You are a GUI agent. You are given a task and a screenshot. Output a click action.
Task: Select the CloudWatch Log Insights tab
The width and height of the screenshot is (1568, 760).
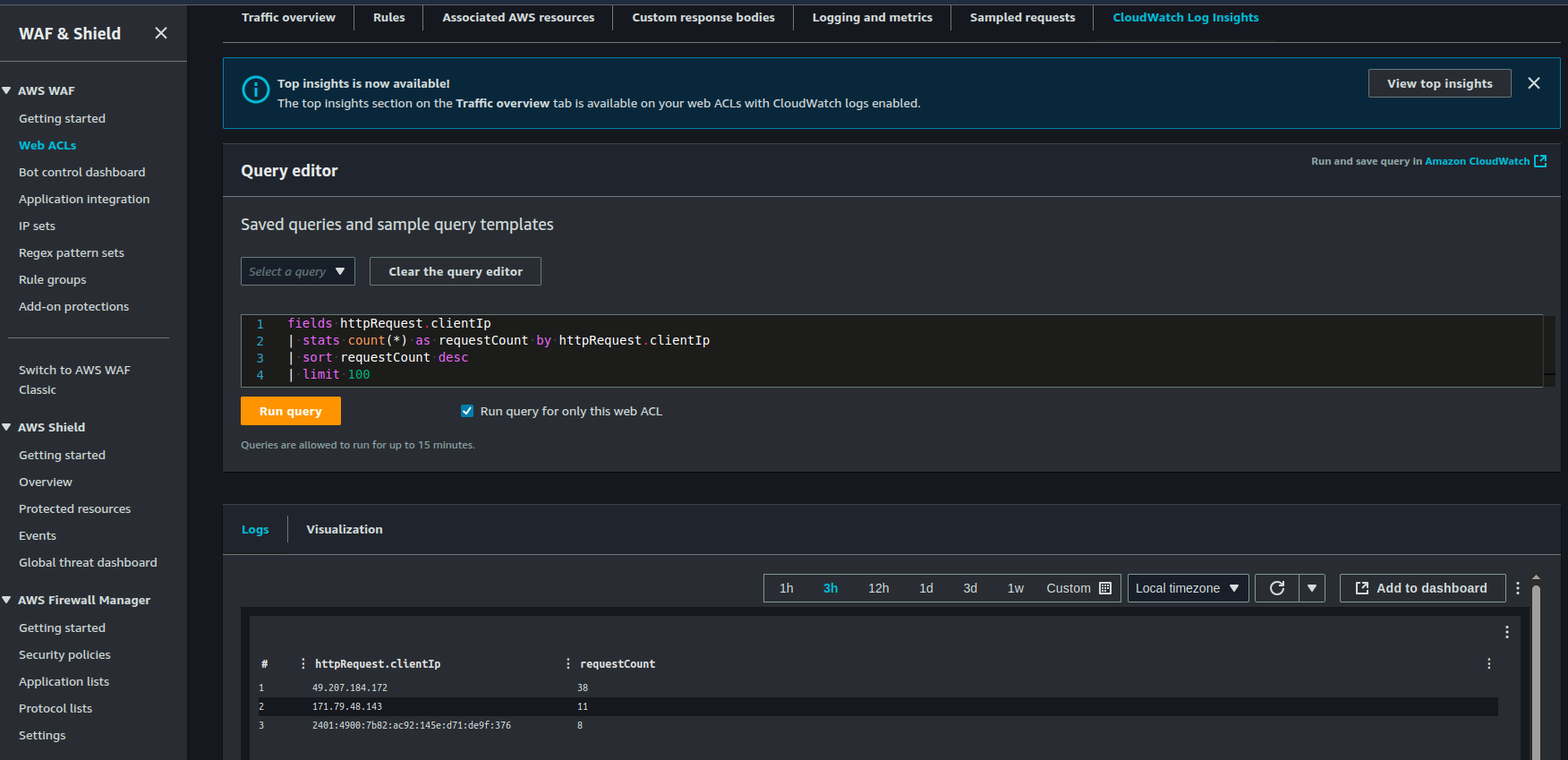tap(1186, 17)
